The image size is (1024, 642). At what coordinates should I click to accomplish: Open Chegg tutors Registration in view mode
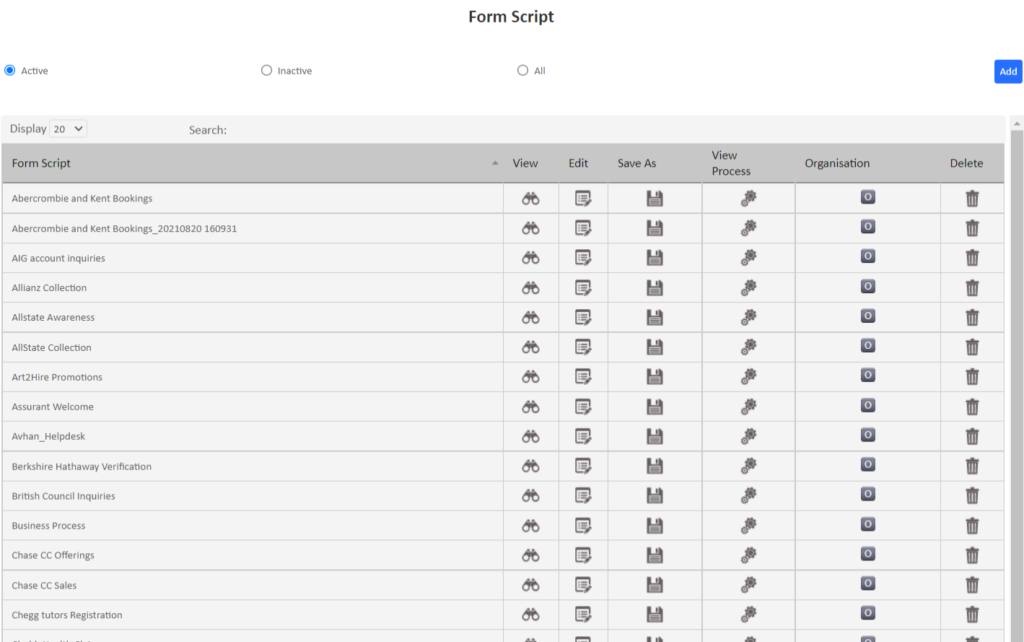coord(529,614)
